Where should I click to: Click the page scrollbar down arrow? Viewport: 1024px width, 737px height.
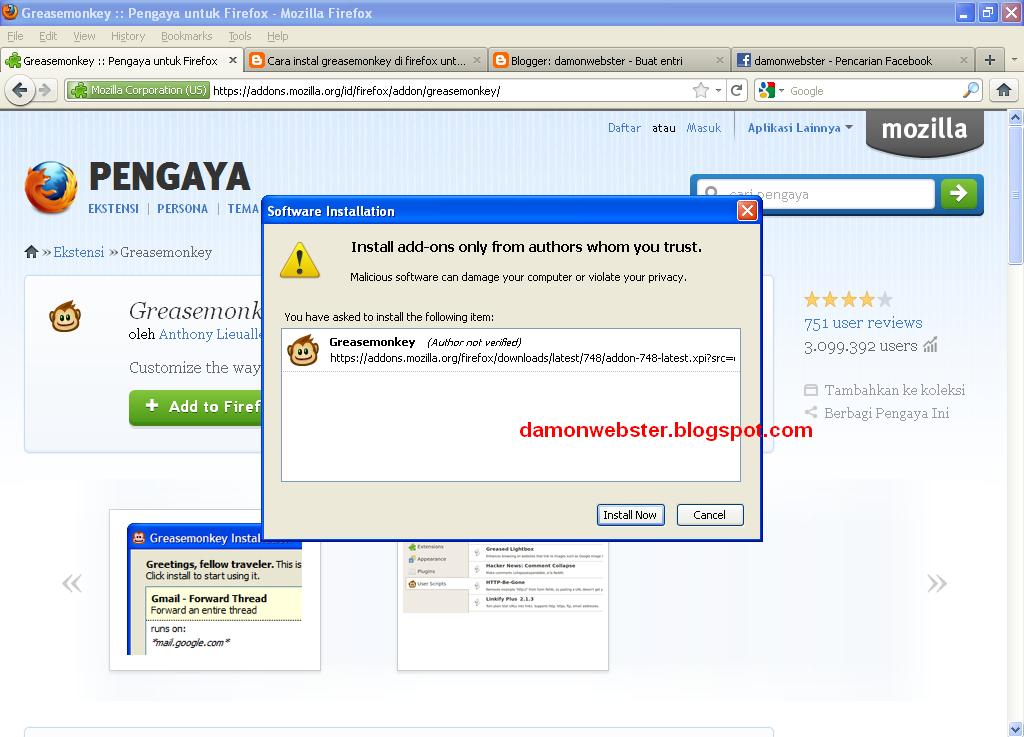[x=1015, y=729]
